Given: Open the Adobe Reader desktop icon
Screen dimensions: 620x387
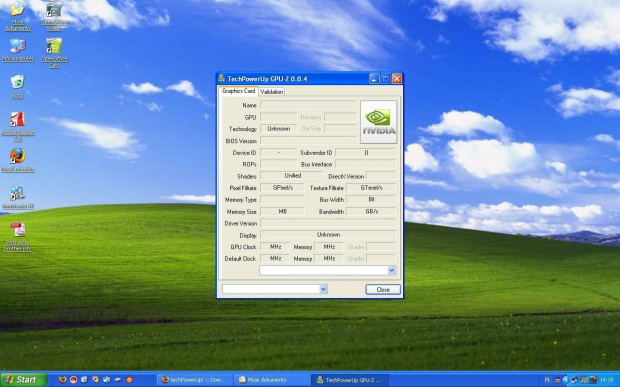Looking at the screenshot, I should (x=18, y=126).
